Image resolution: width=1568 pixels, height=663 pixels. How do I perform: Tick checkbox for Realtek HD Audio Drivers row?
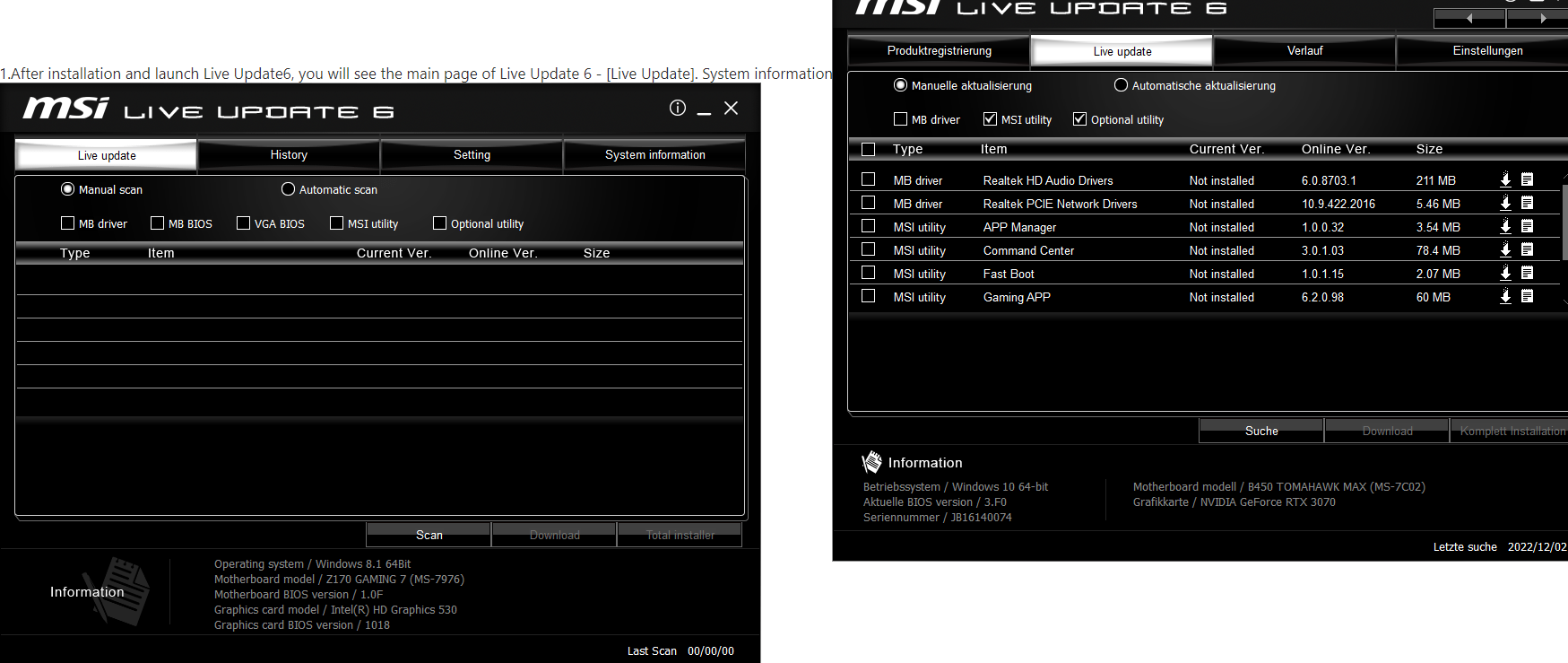[868, 179]
